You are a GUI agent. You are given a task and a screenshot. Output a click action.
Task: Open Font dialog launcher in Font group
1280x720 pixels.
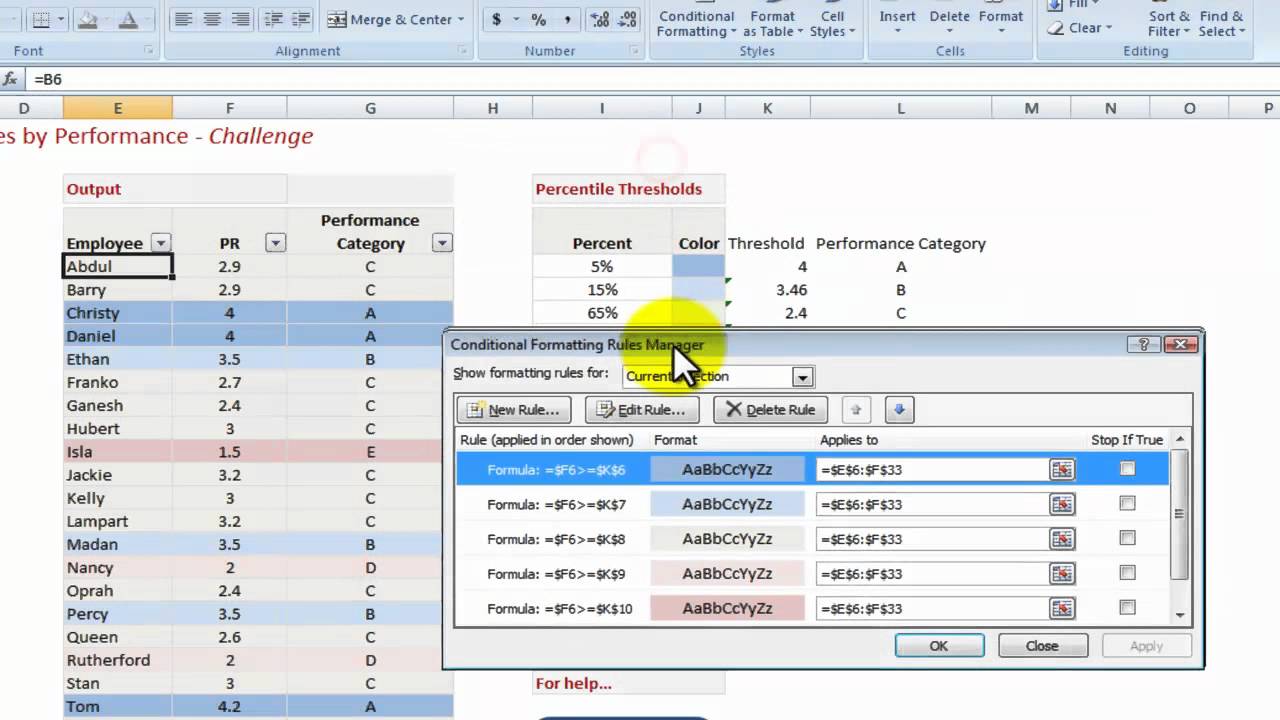tap(148, 50)
